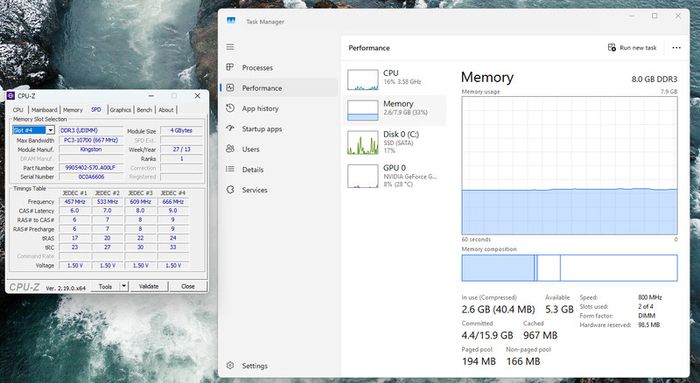This screenshot has height=383, width=700.
Task: Switch to the Memory tab in CPU-Z
Action: (73, 109)
